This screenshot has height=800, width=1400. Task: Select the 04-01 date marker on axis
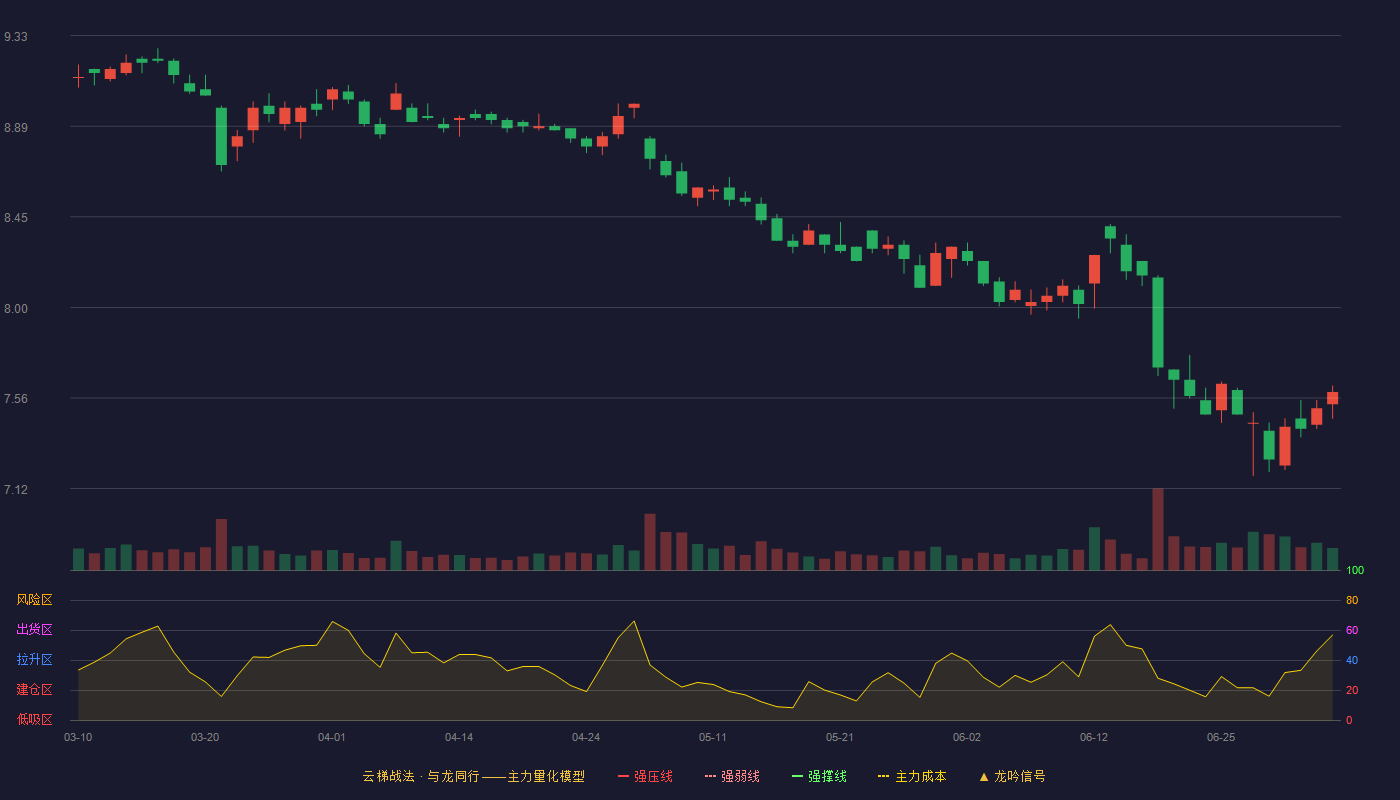click(x=332, y=737)
